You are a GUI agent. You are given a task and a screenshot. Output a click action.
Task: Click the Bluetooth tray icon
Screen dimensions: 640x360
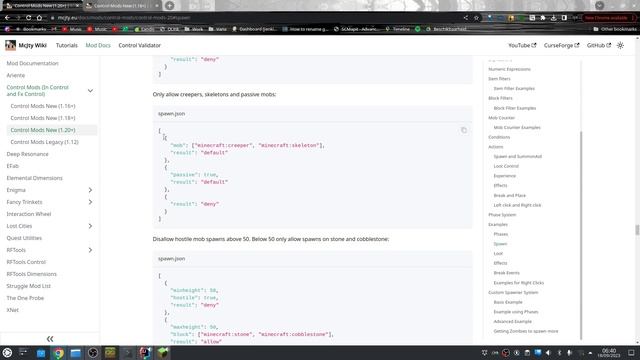(x=559, y=353)
